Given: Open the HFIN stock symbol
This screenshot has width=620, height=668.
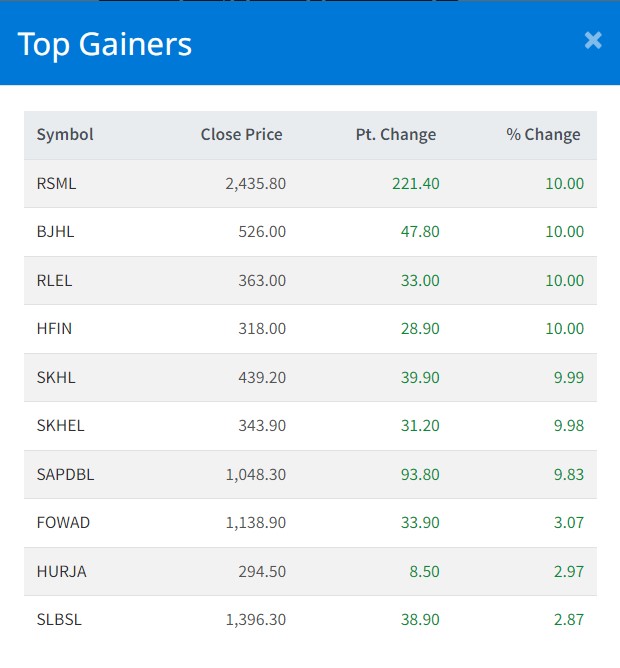Looking at the screenshot, I should (54, 329).
